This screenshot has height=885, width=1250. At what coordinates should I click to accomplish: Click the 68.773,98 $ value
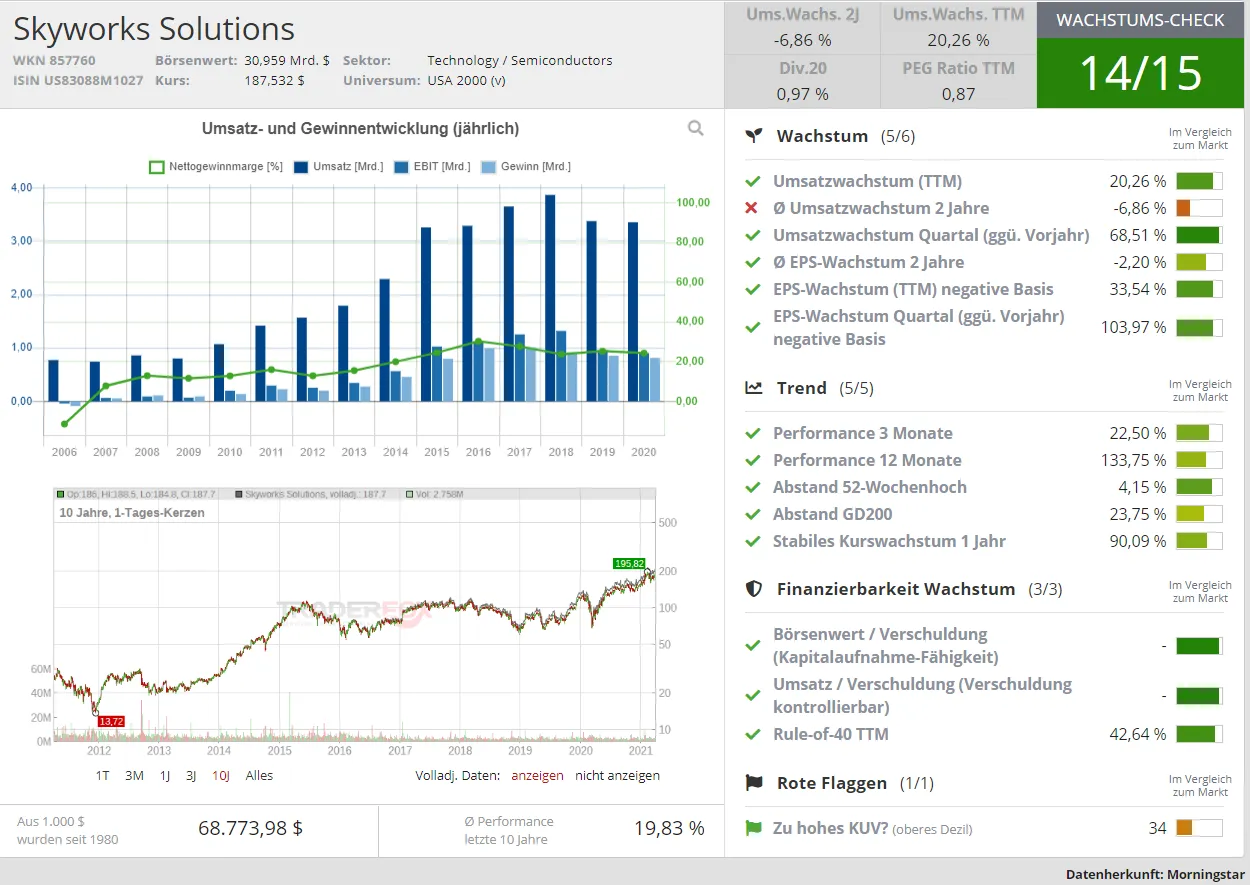pyautogui.click(x=251, y=828)
